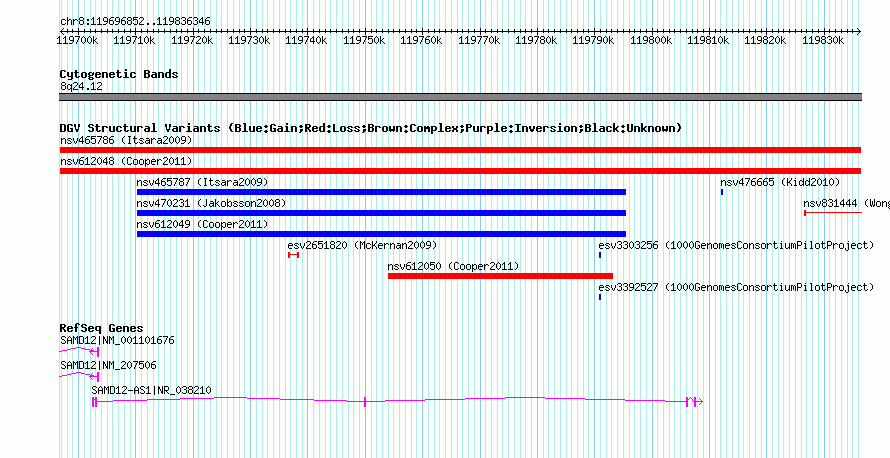Screen dimensions: 890x458
Task: Click the 119820k ruler label
Action: coord(766,40)
